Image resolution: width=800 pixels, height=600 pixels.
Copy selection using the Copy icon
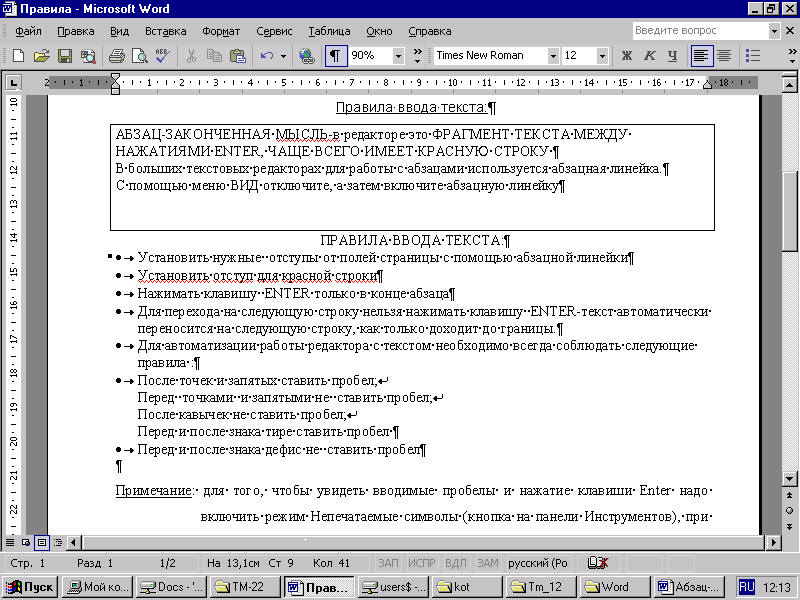(x=214, y=56)
